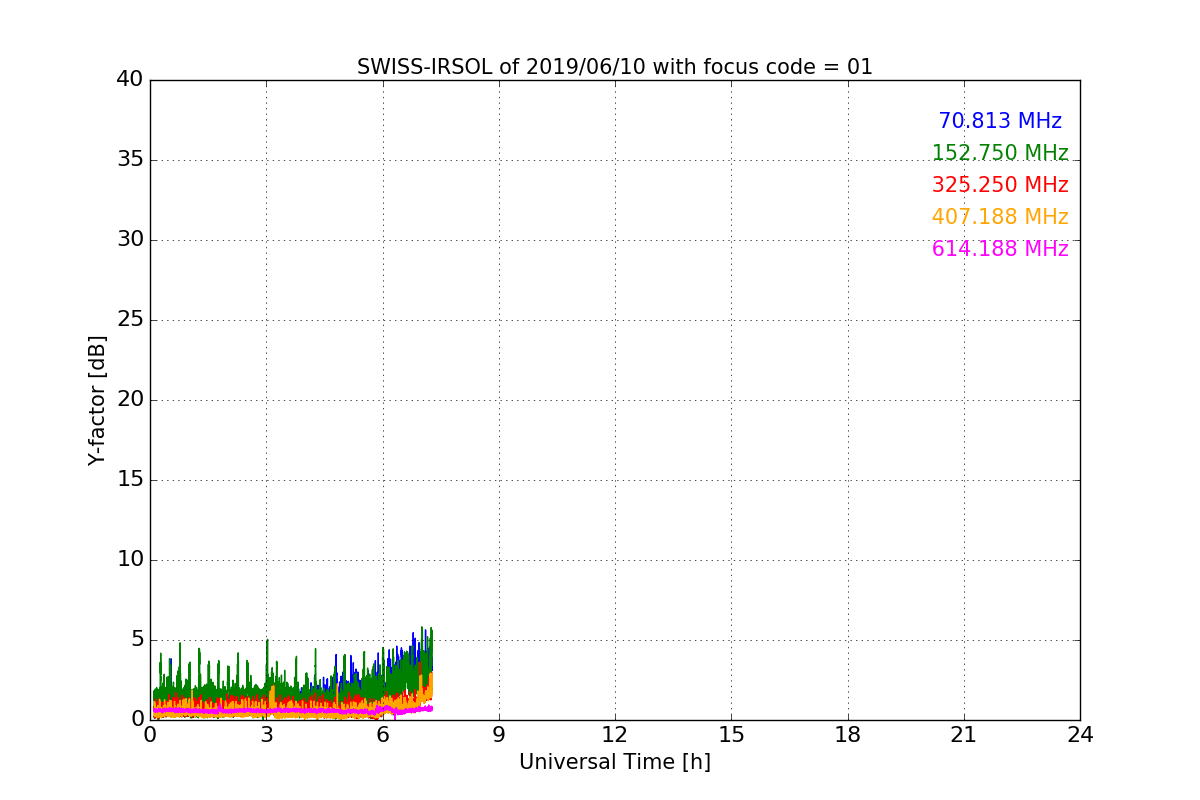Viewport: 1200px width, 800px height.
Task: Click the x-axis tick label 18
Action: pos(848,735)
